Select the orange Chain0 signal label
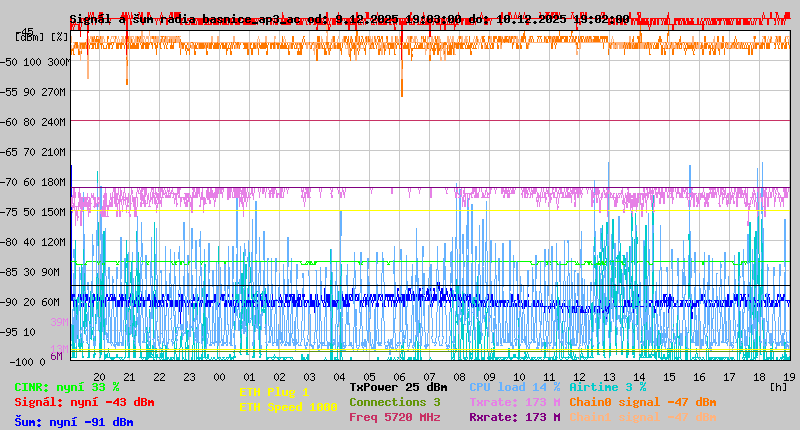The width and height of the screenshot is (800, 430). [x=642, y=402]
